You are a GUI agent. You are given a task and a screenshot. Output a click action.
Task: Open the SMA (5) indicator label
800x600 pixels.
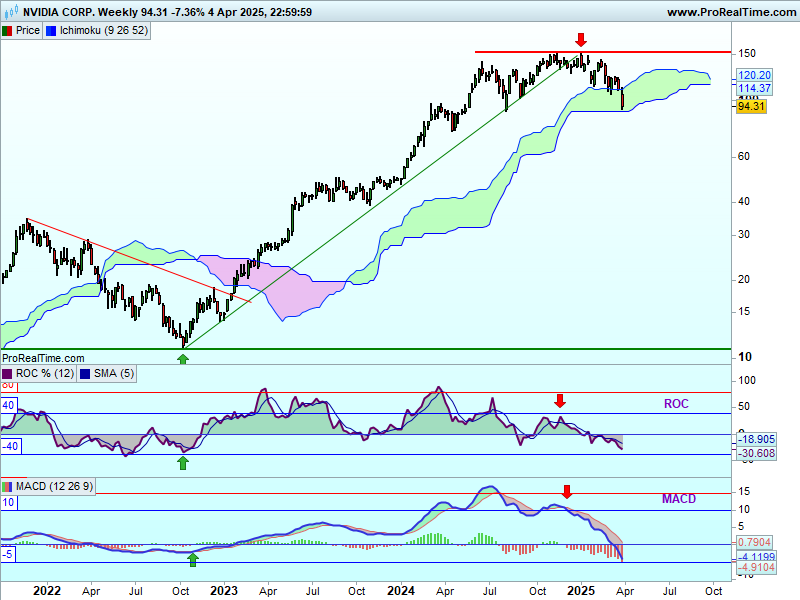click(x=114, y=373)
